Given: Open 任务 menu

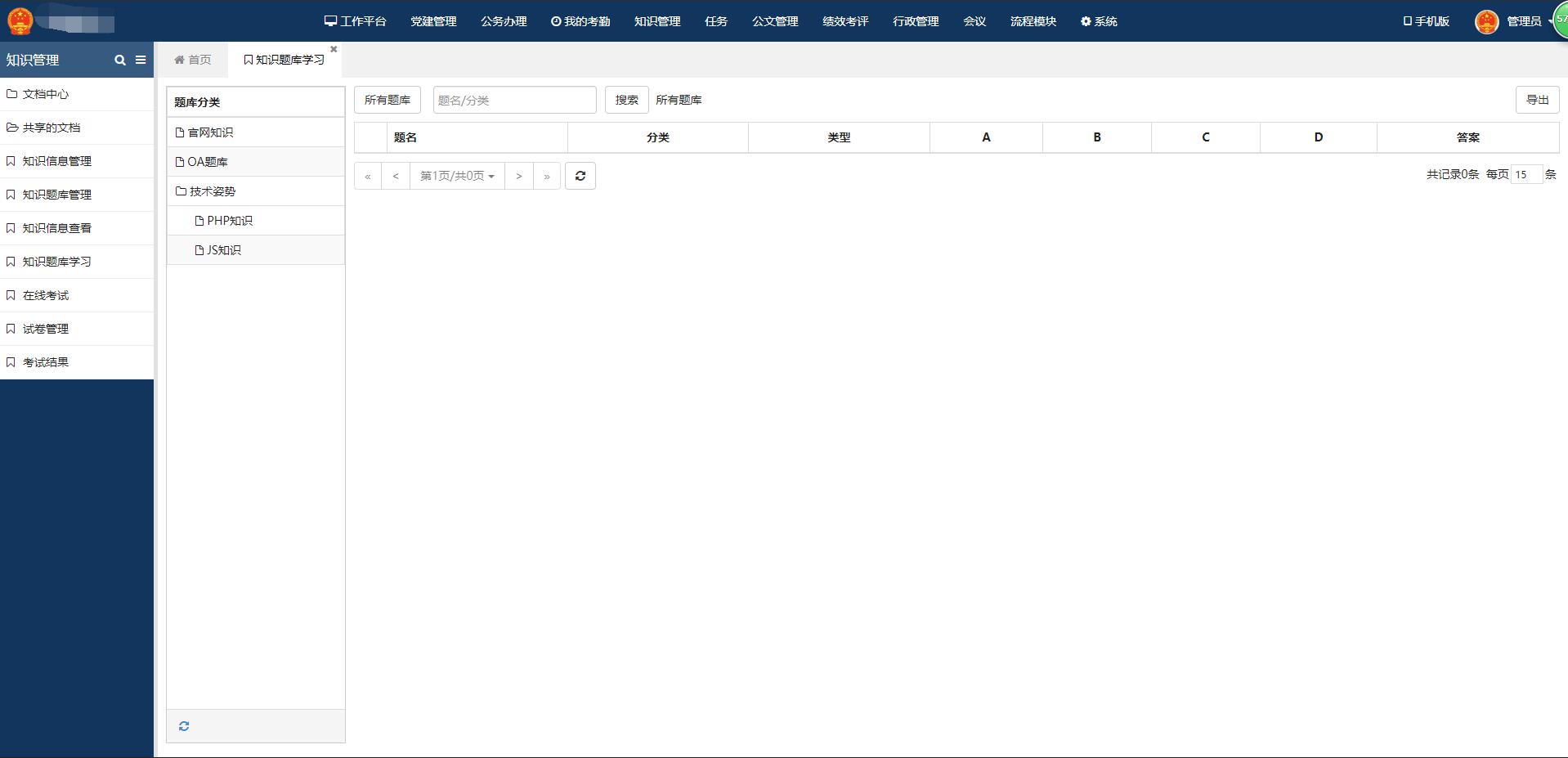Looking at the screenshot, I should [x=716, y=21].
